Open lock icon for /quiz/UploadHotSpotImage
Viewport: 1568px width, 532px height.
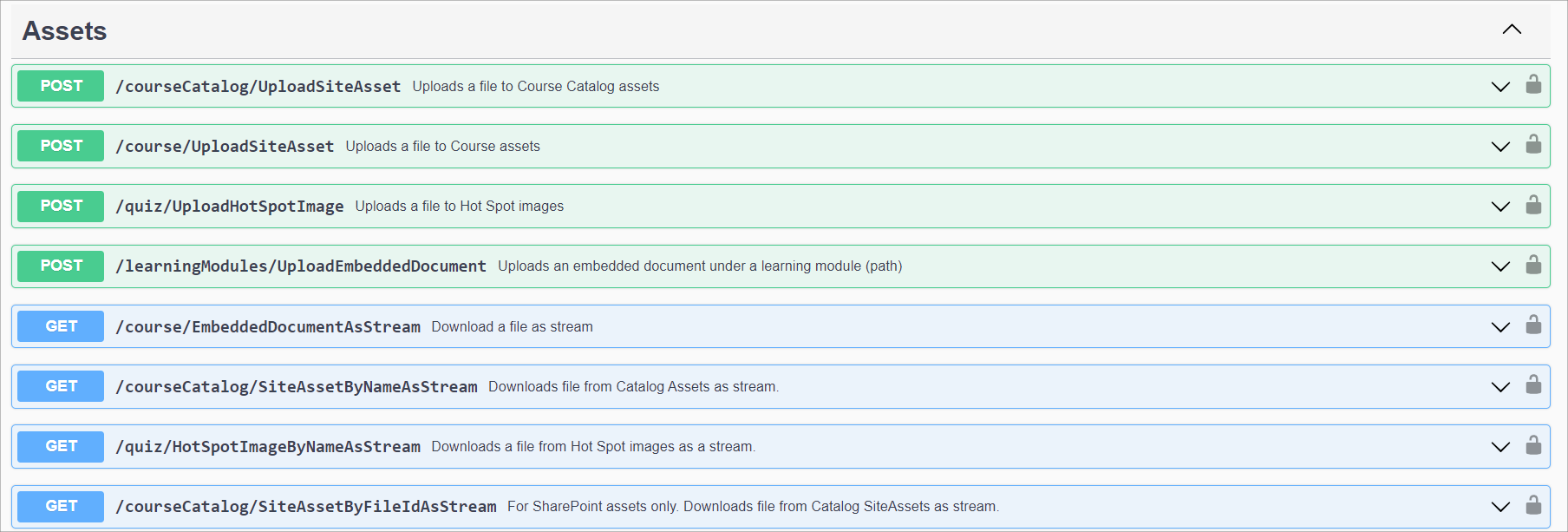tap(1533, 205)
